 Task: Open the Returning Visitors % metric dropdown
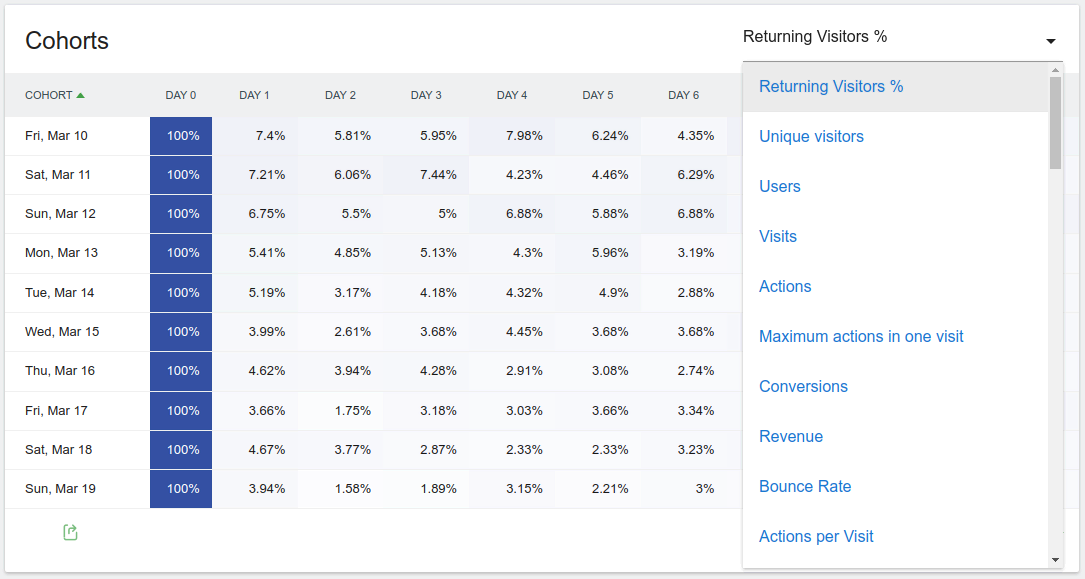click(815, 37)
